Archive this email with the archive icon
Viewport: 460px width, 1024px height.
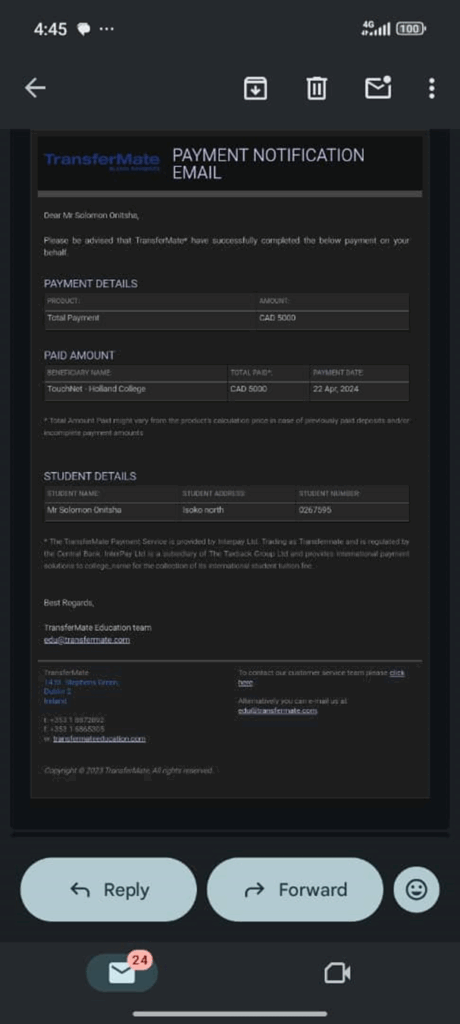tap(255, 88)
